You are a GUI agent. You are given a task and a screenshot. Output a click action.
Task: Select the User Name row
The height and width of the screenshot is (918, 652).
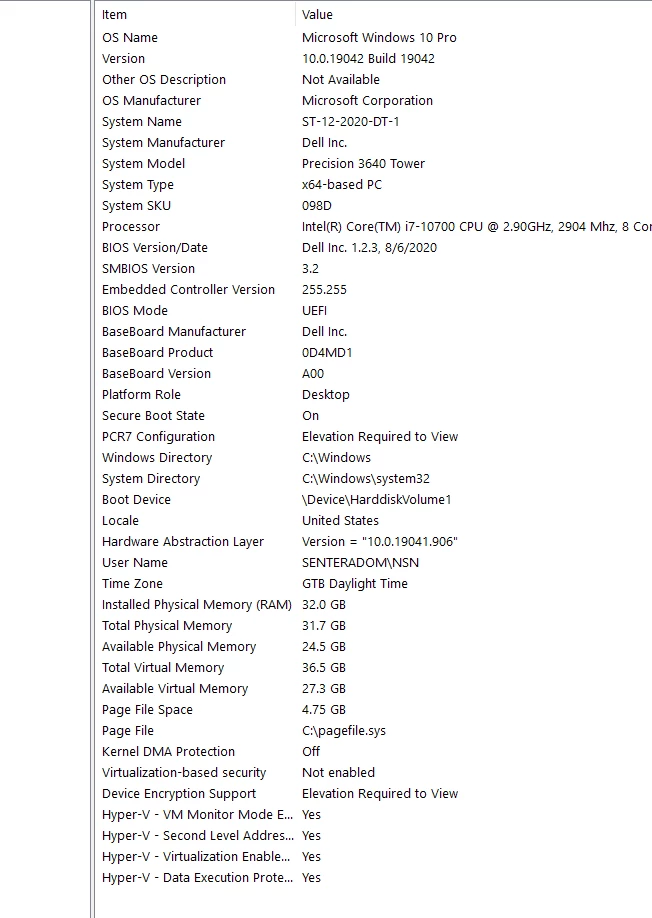point(135,563)
